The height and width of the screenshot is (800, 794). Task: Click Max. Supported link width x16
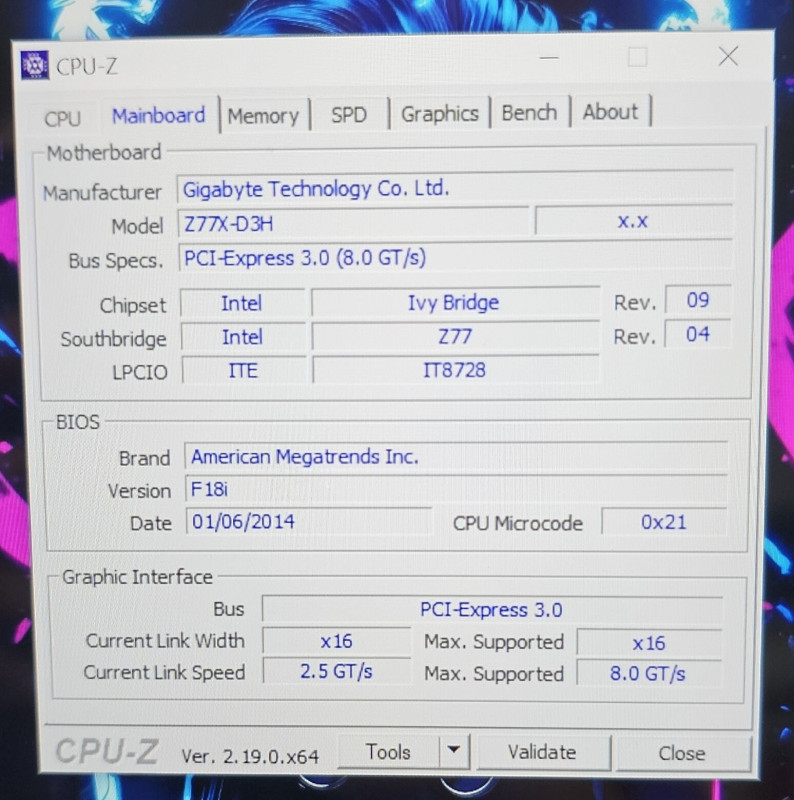649,642
